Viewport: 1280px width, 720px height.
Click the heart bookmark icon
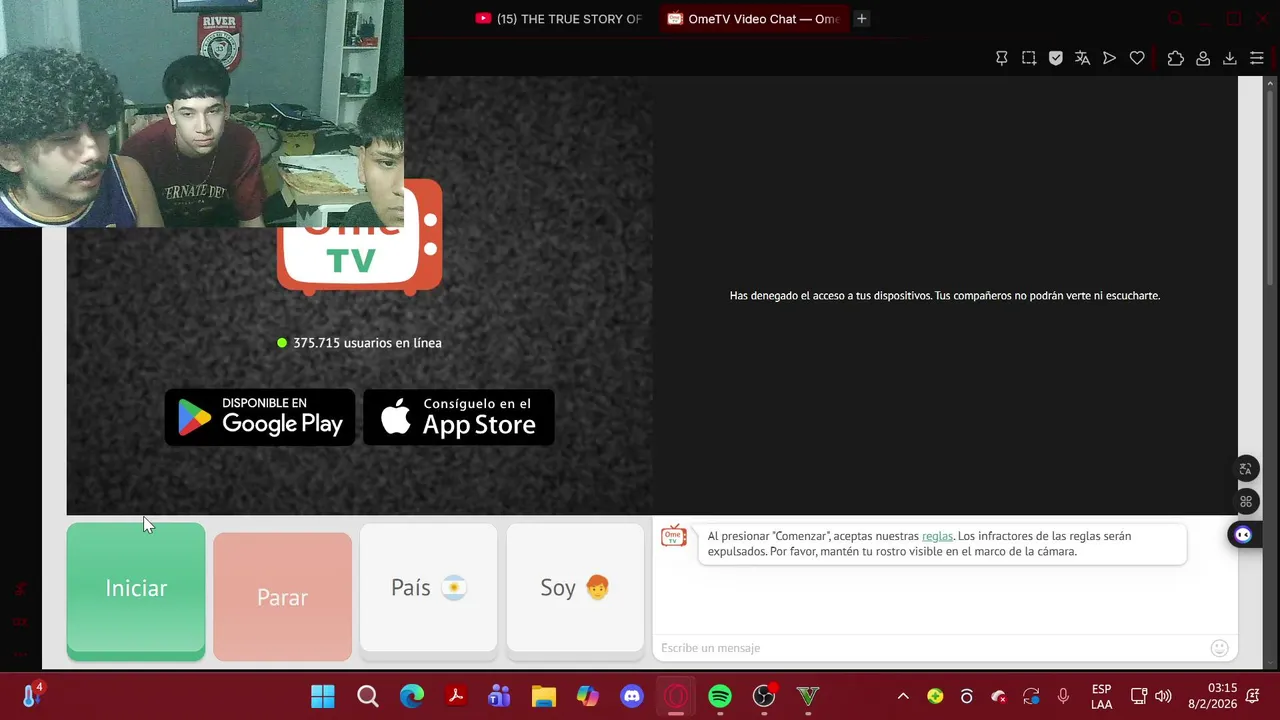tap(1137, 59)
